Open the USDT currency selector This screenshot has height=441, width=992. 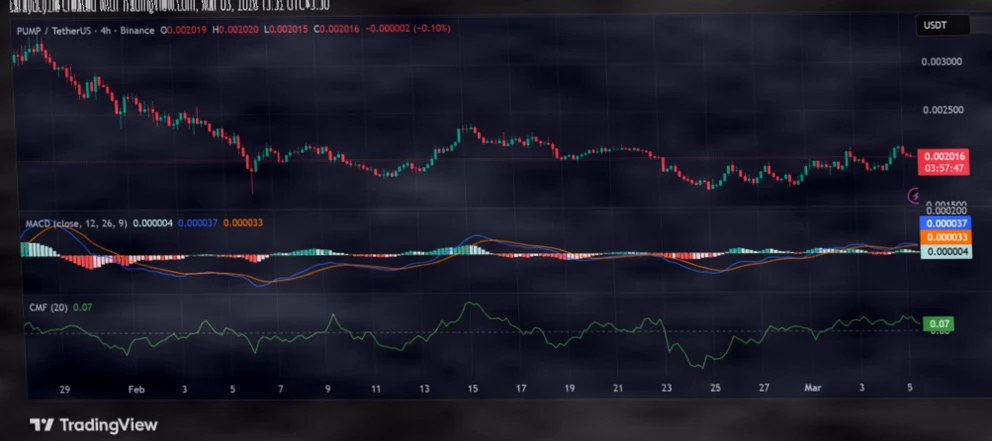click(x=943, y=26)
